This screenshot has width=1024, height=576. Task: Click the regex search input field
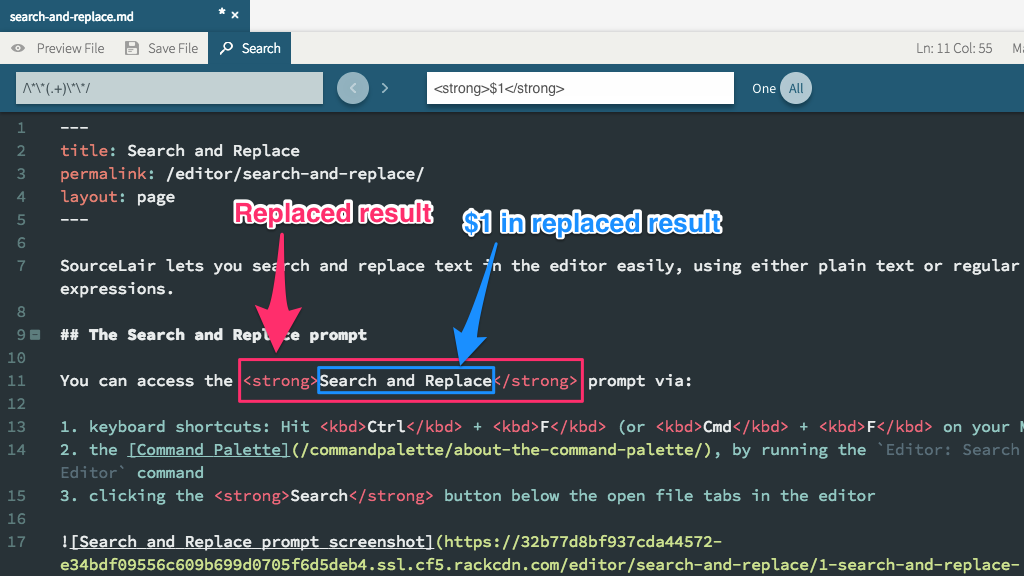click(x=168, y=88)
